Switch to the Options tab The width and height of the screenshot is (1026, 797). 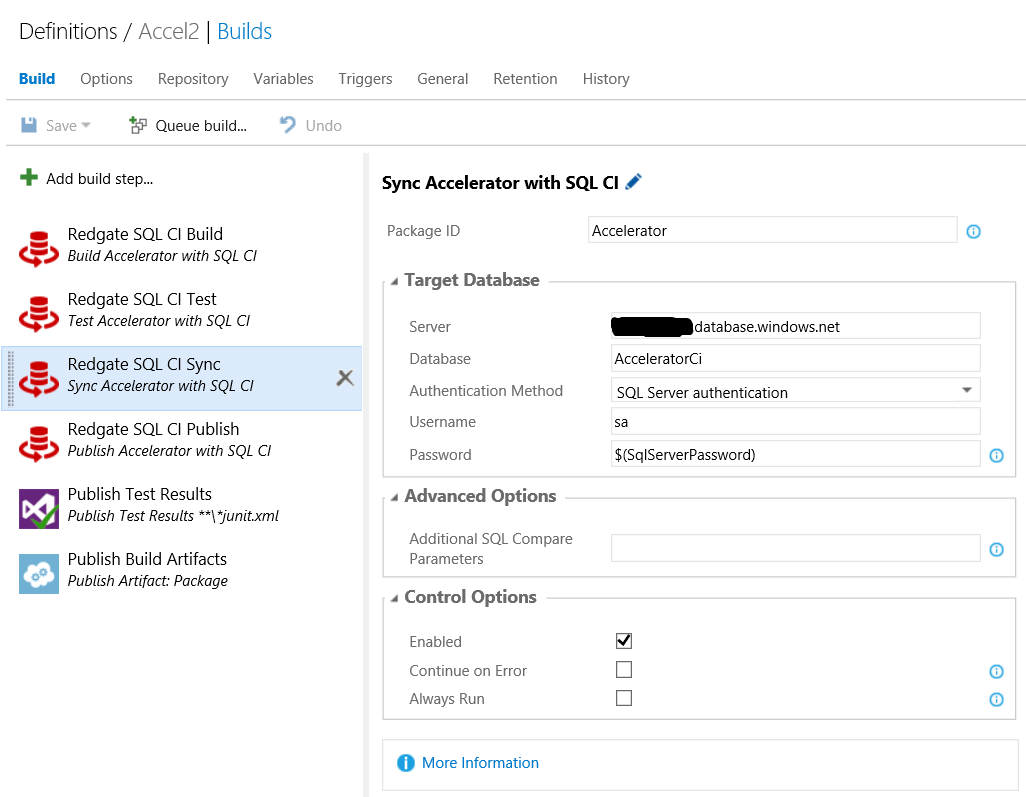pyautogui.click(x=106, y=79)
